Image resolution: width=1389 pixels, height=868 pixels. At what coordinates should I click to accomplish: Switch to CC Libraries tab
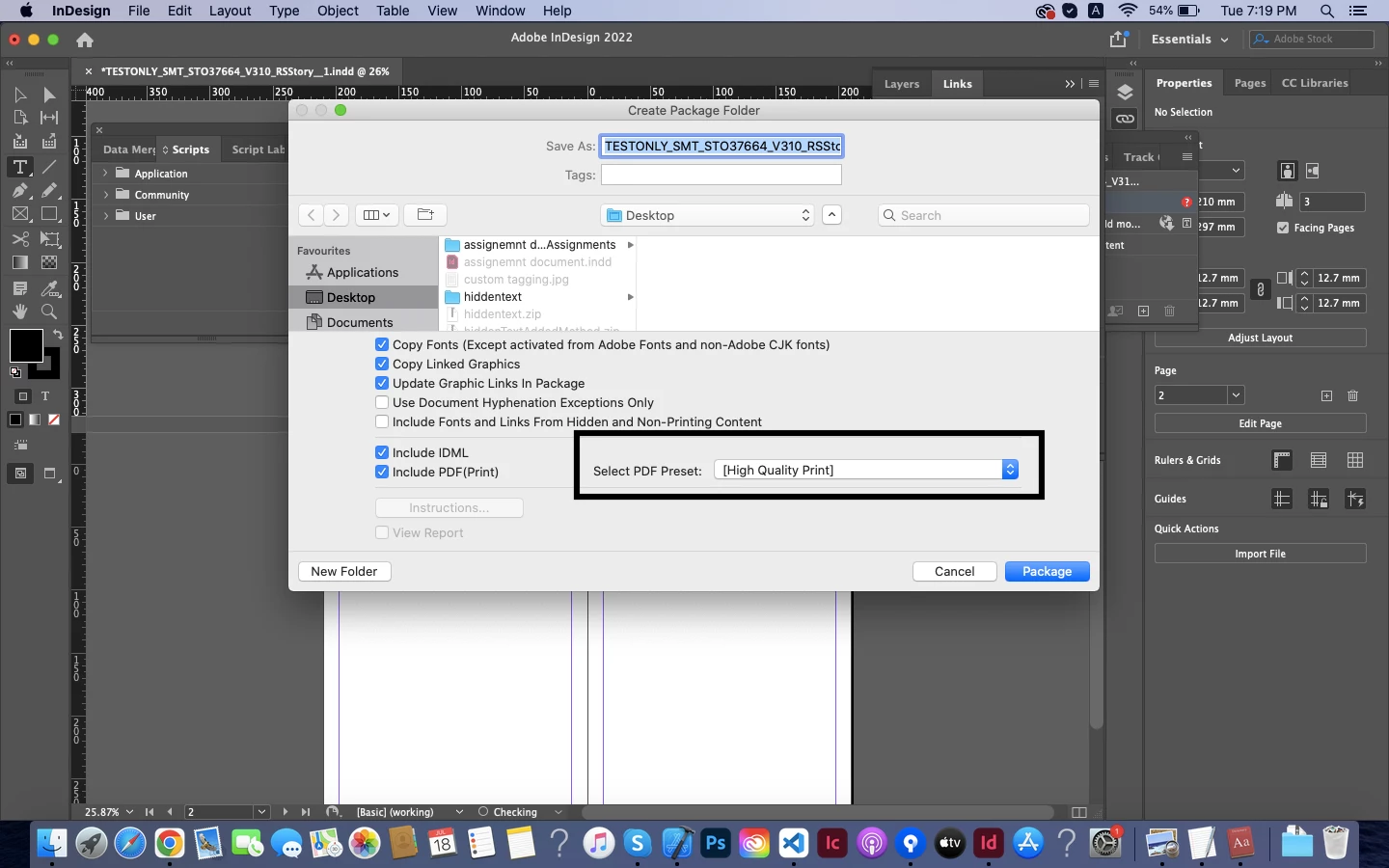[x=1315, y=83]
